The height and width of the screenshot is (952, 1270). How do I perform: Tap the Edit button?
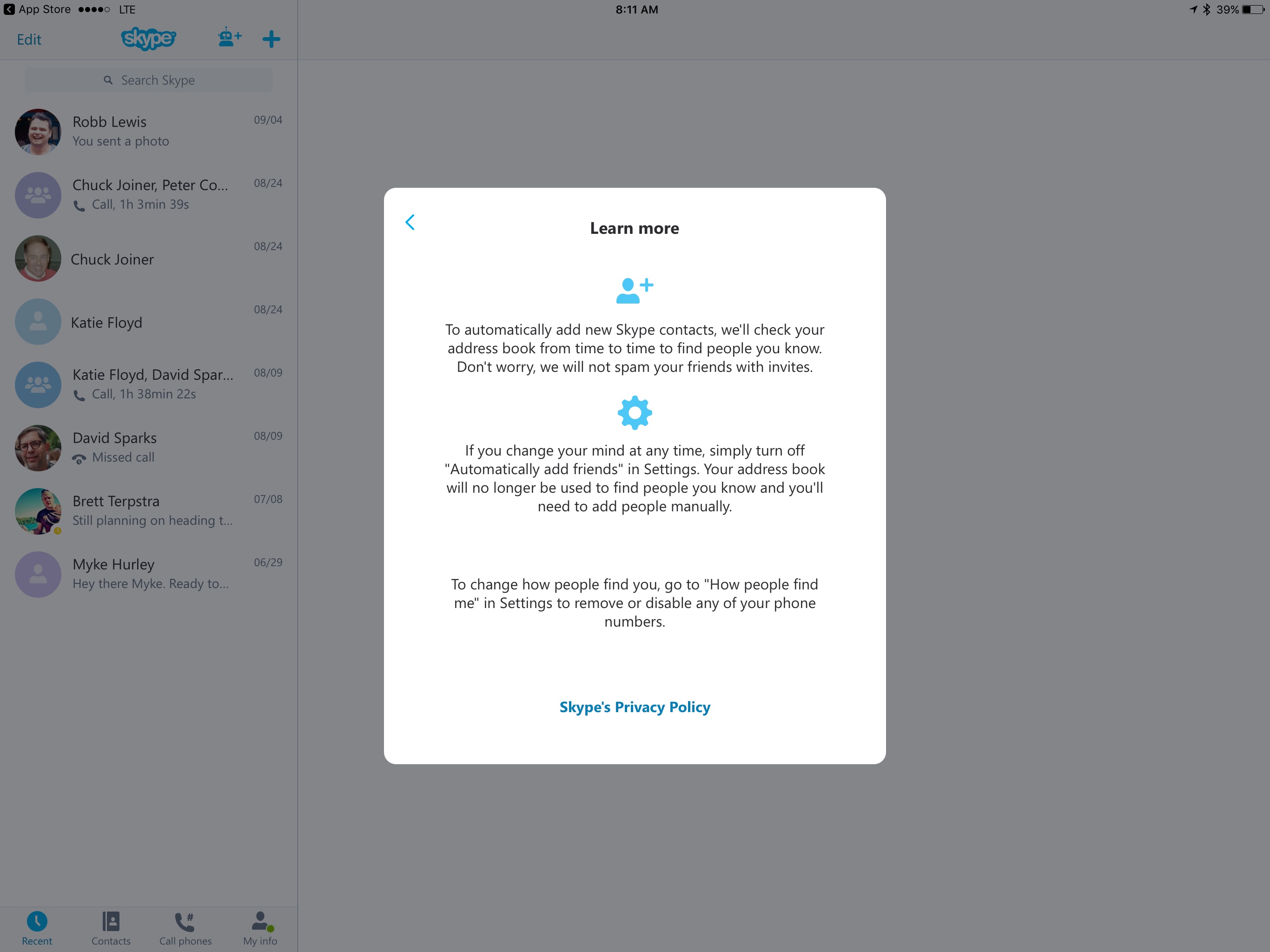pos(29,39)
